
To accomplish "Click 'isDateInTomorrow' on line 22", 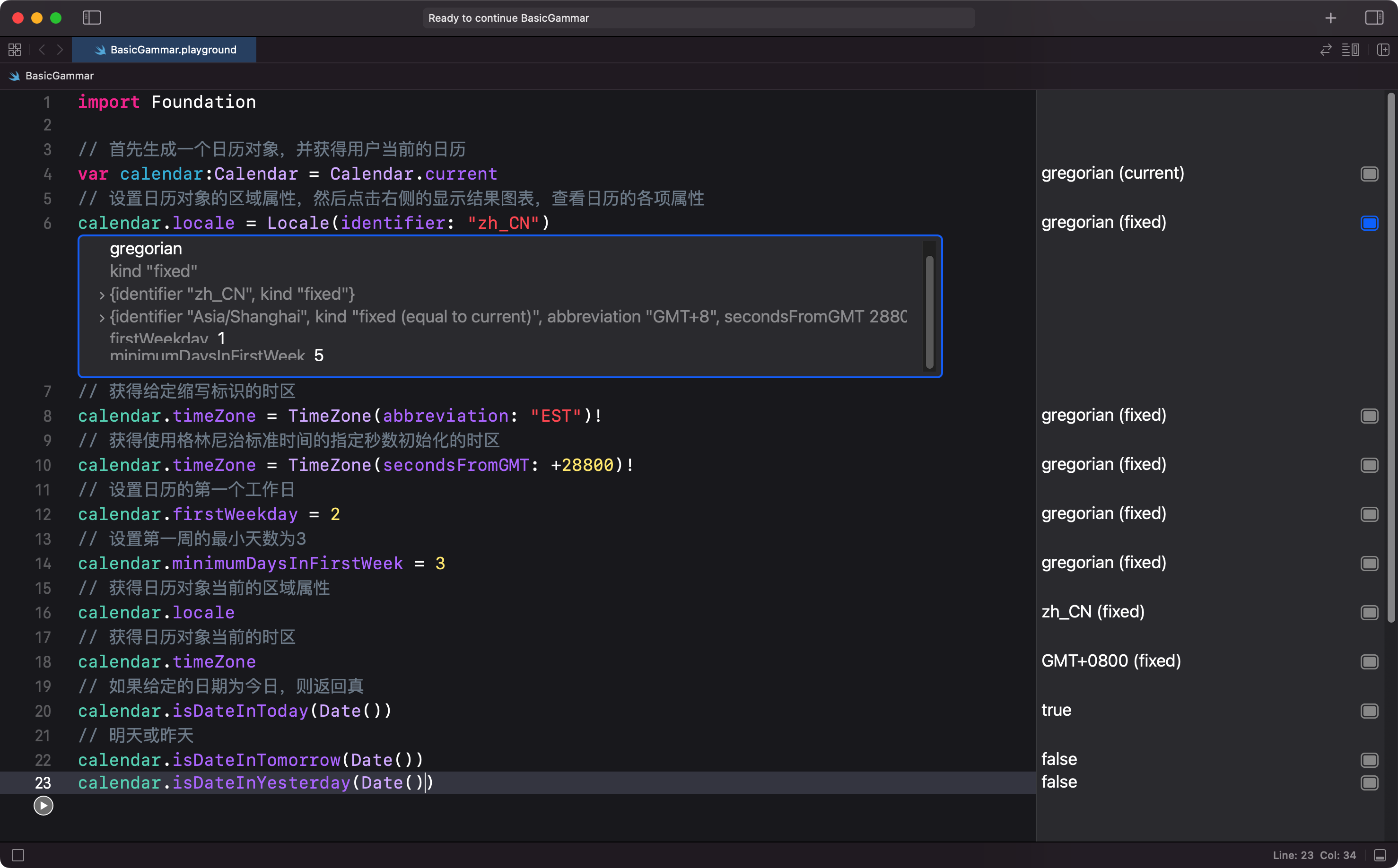I will pos(256,760).
